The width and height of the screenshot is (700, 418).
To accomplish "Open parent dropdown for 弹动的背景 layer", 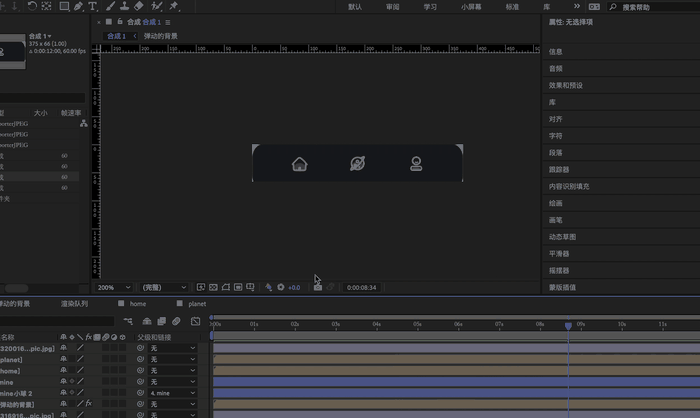I will click(x=172, y=404).
